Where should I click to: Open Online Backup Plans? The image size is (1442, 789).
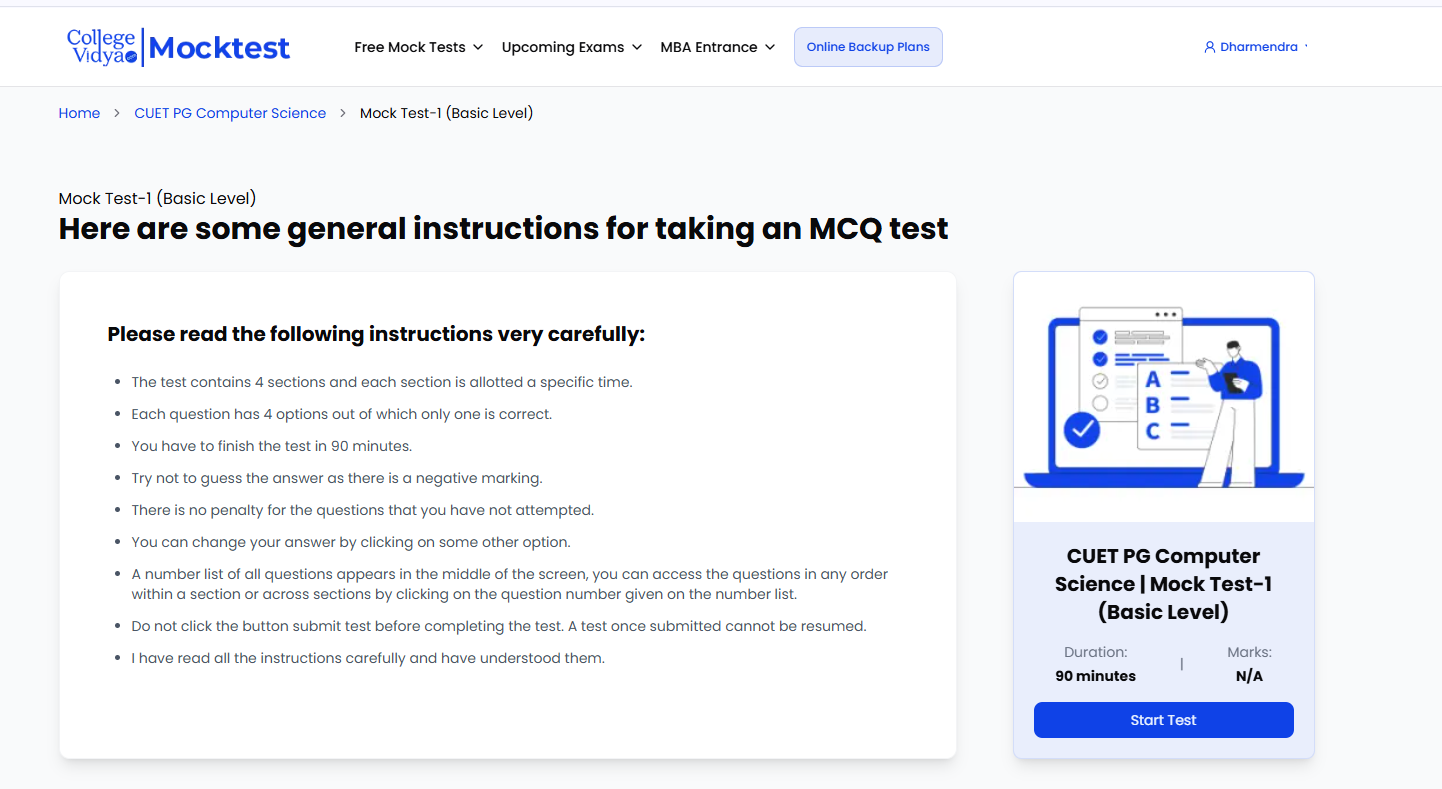(x=868, y=47)
